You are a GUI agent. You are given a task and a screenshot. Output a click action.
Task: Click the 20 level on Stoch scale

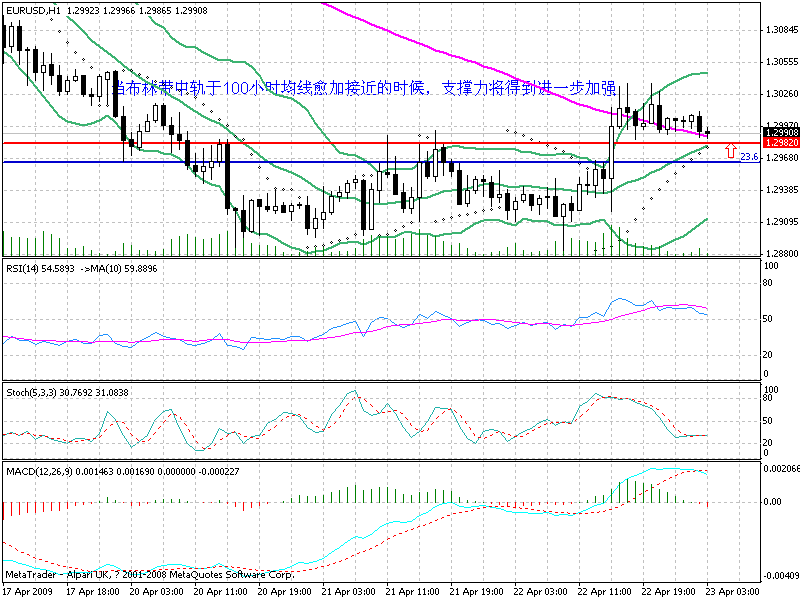pos(767,443)
